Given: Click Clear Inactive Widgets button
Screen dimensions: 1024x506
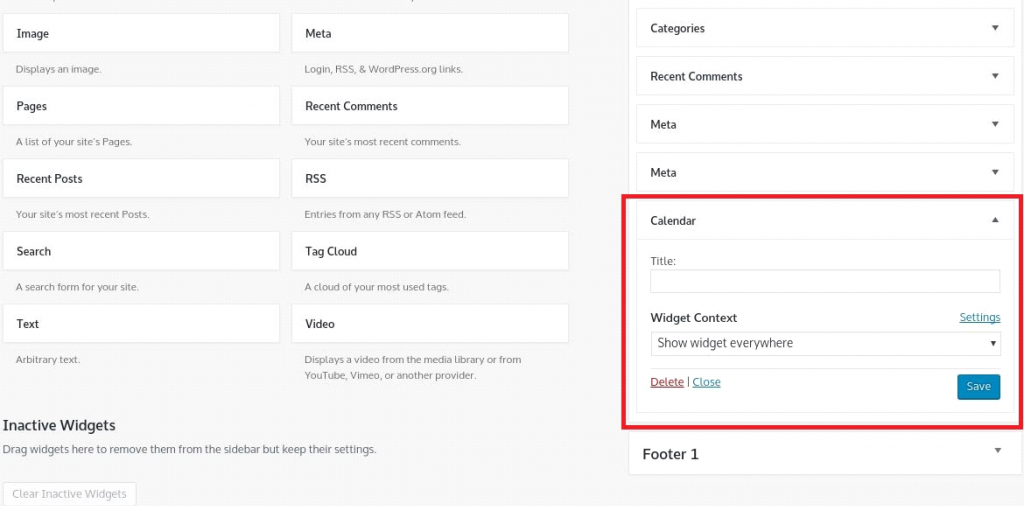Looking at the screenshot, I should (69, 494).
